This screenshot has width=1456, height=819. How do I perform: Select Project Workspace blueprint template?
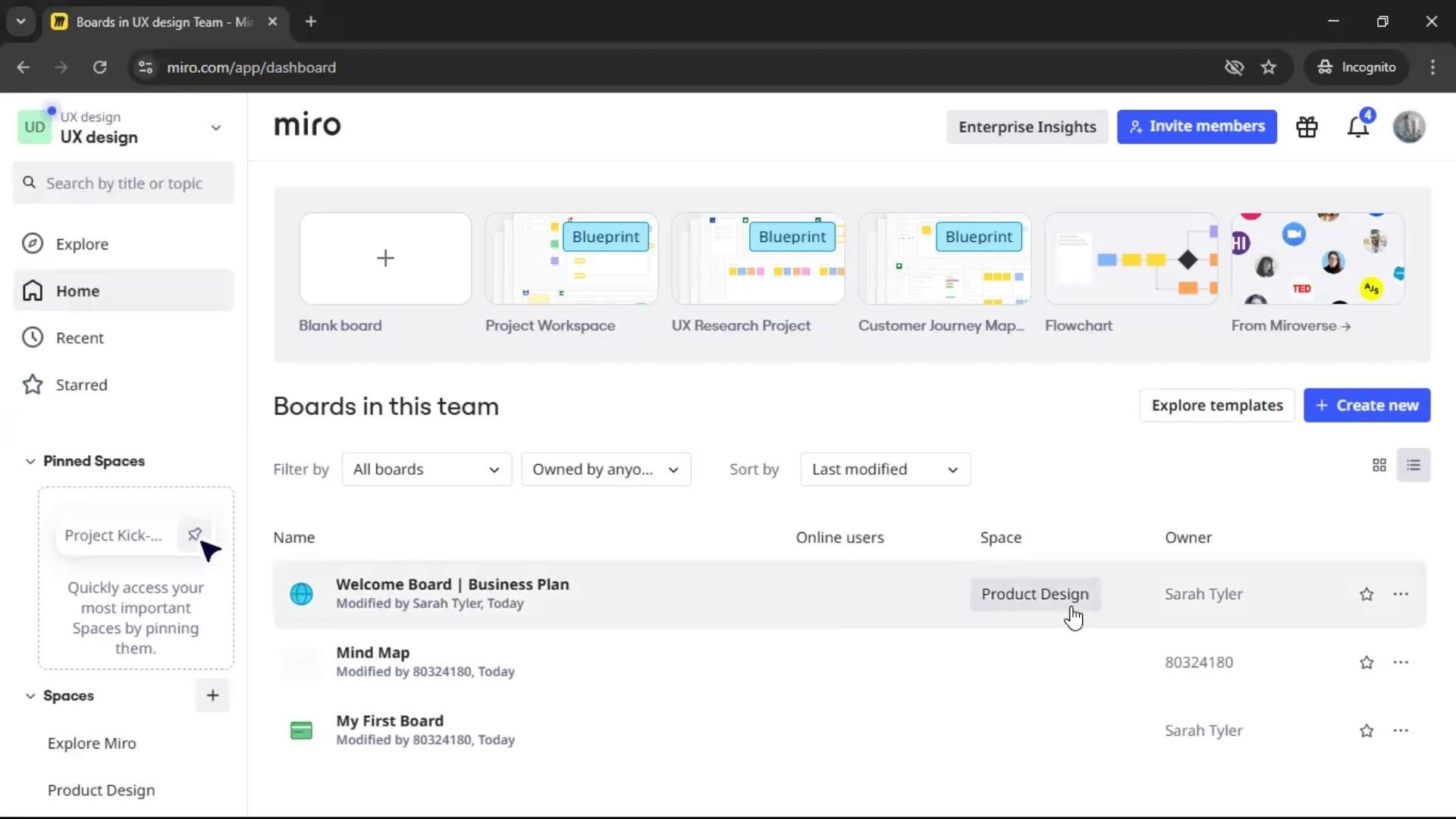pyautogui.click(x=571, y=259)
